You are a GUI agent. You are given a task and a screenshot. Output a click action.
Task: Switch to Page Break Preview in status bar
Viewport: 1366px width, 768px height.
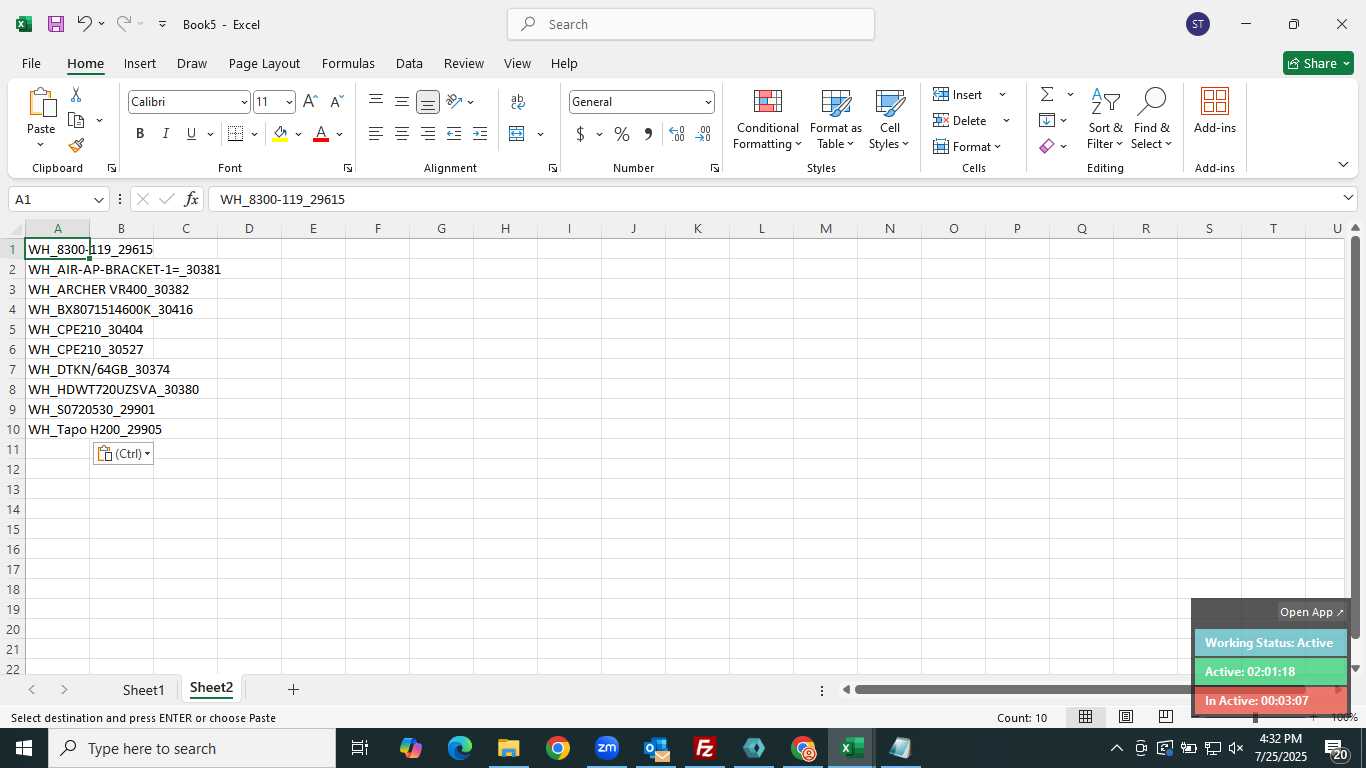1166,717
